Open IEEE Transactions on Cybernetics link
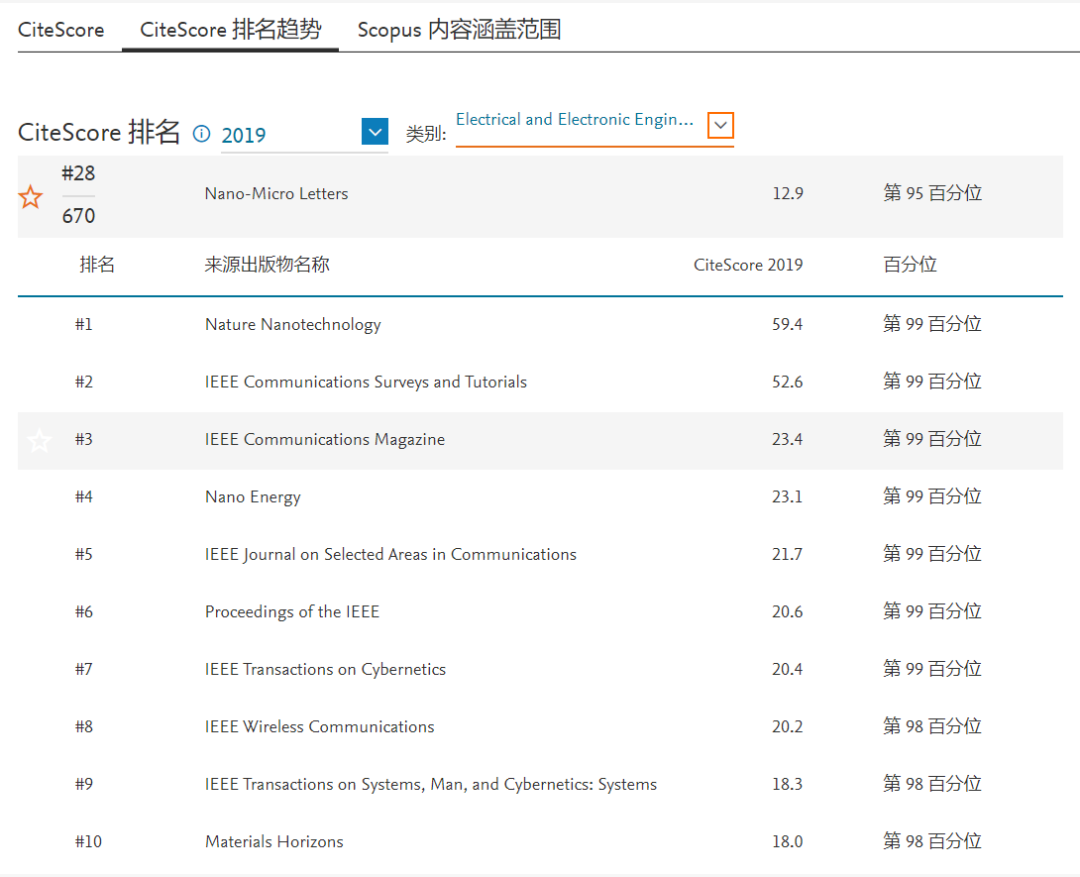The height and width of the screenshot is (877, 1080). pos(325,669)
